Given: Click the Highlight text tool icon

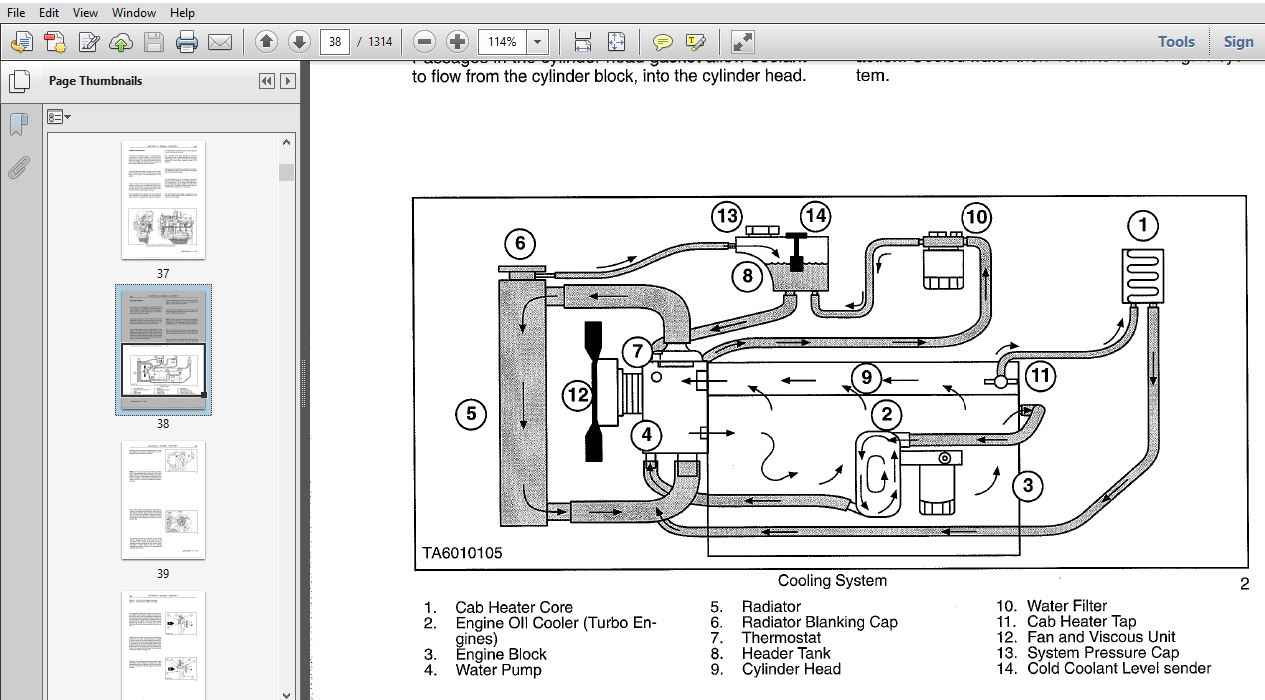Looking at the screenshot, I should 696,42.
